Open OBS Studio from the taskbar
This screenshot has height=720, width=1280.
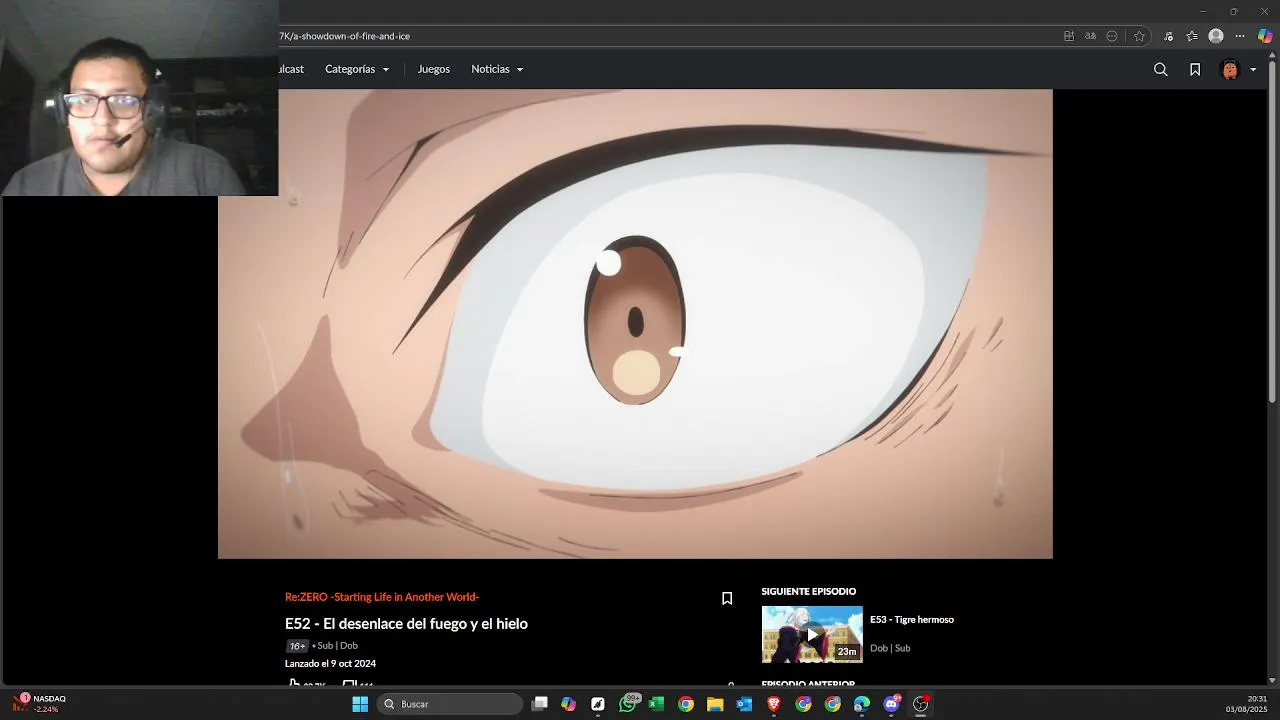[x=921, y=704]
